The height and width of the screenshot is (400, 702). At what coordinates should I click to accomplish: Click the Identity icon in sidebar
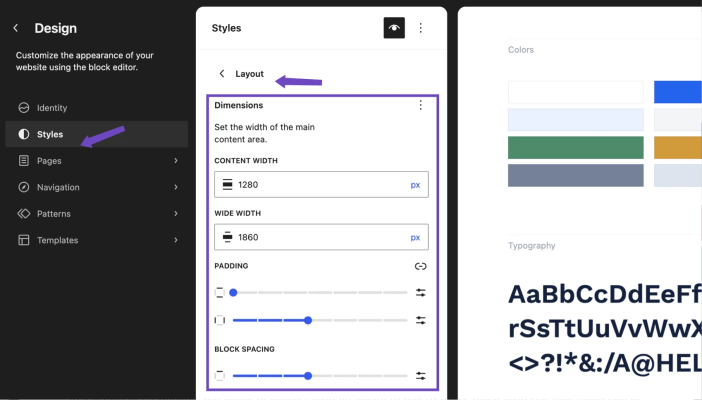pyautogui.click(x=24, y=108)
